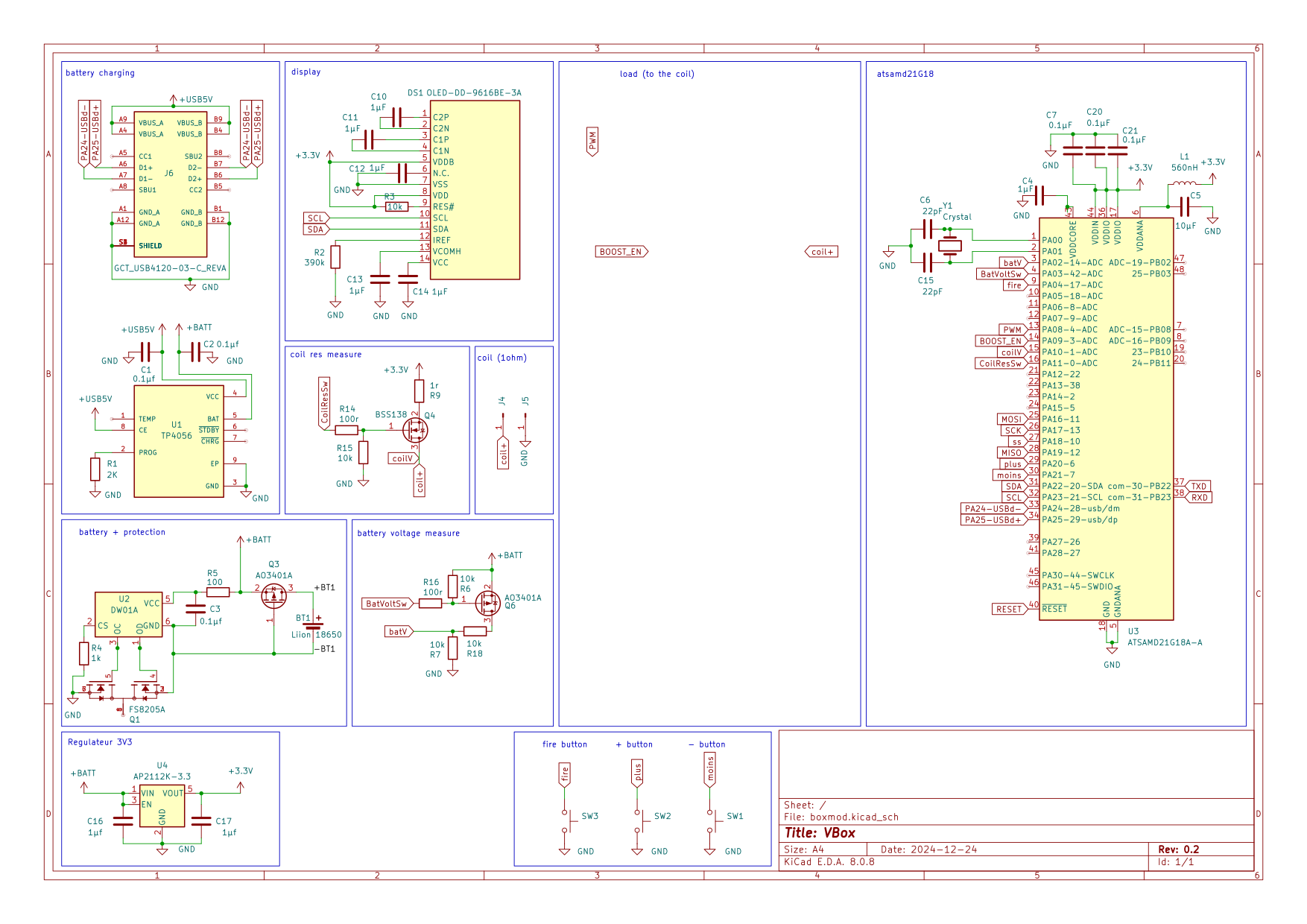Select the Q4 BSS138 MOSFET symbol

[x=415, y=429]
